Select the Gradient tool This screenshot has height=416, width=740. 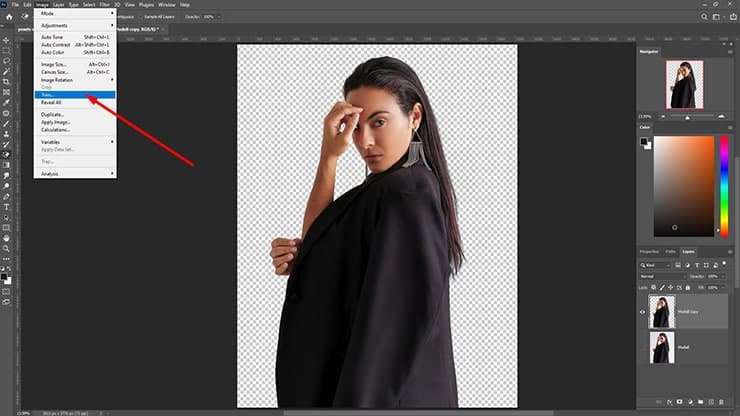click(x=6, y=165)
